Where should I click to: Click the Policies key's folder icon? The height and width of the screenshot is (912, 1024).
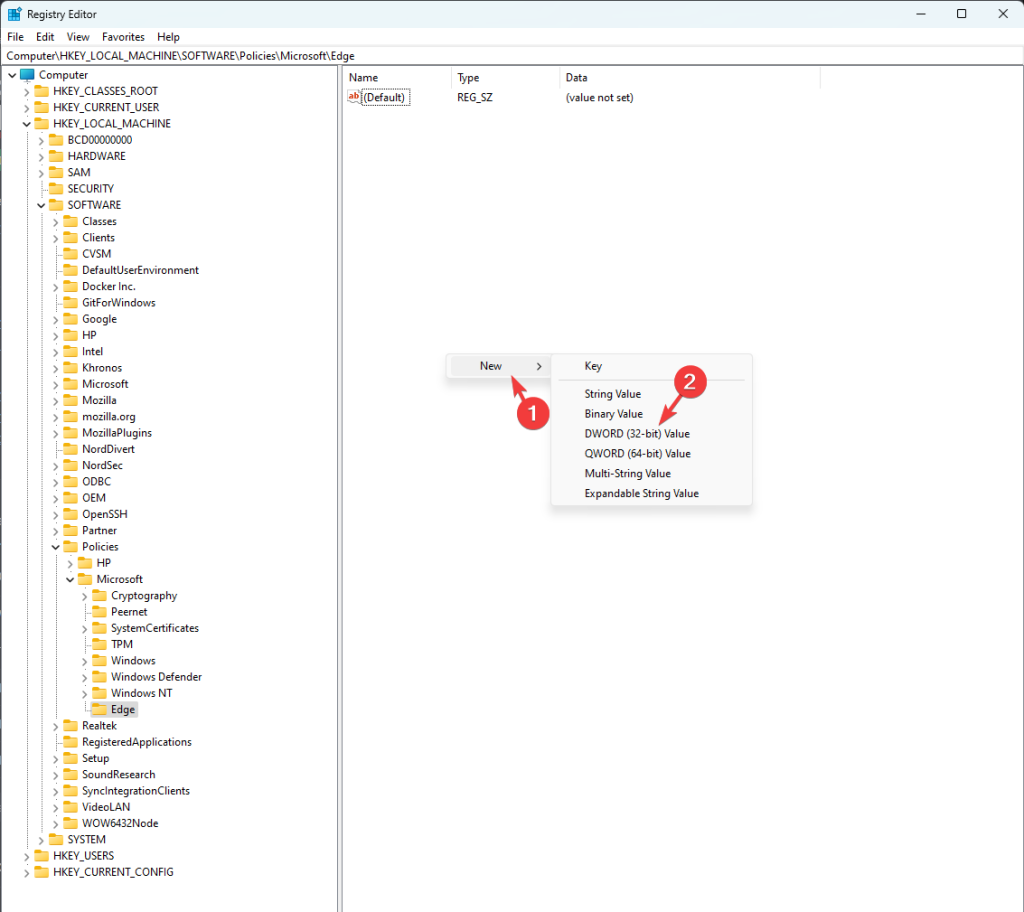click(68, 546)
